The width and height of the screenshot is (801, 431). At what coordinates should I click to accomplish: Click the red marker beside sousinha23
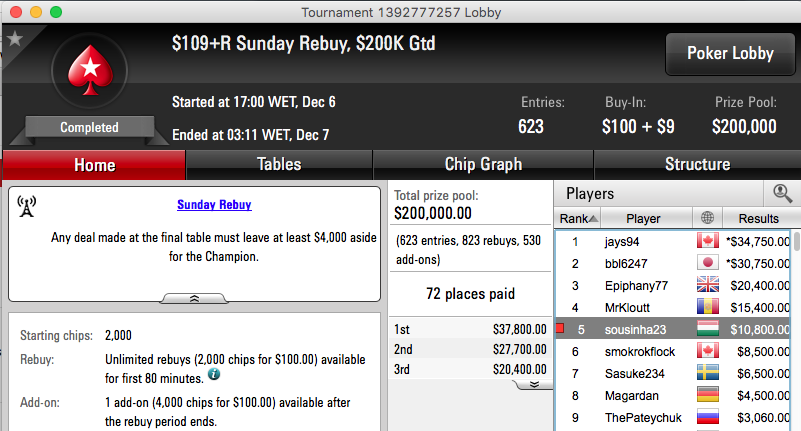coord(560,328)
